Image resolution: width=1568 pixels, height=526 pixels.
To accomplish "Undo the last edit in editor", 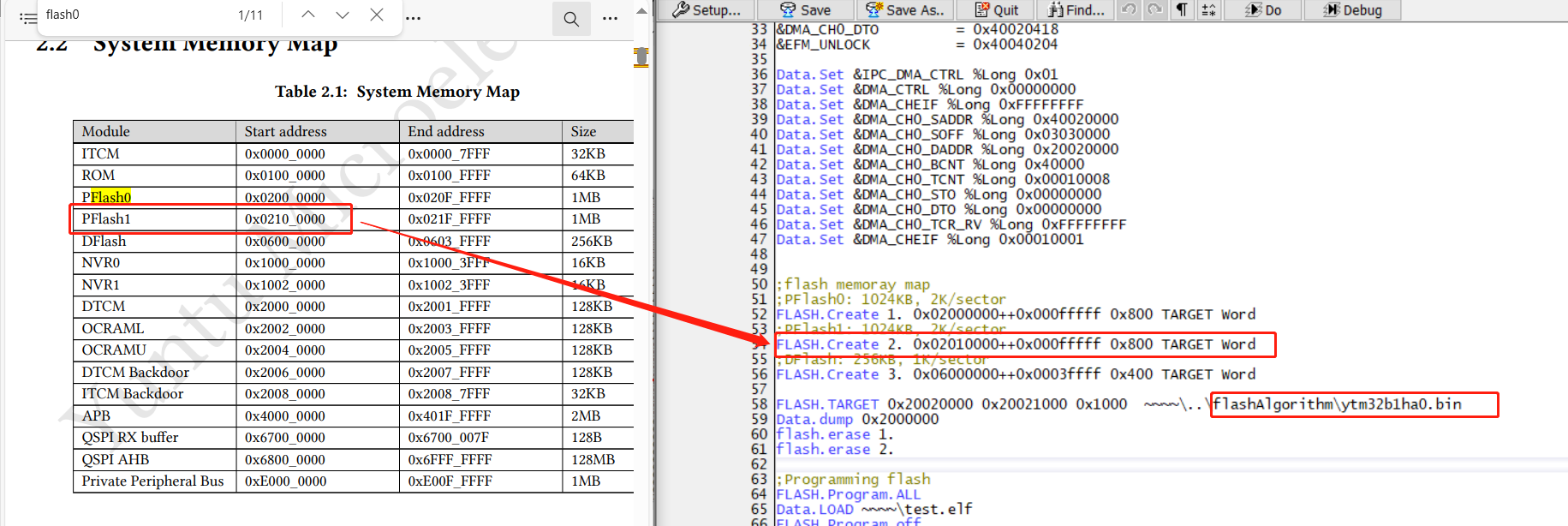I will pyautogui.click(x=1130, y=9).
